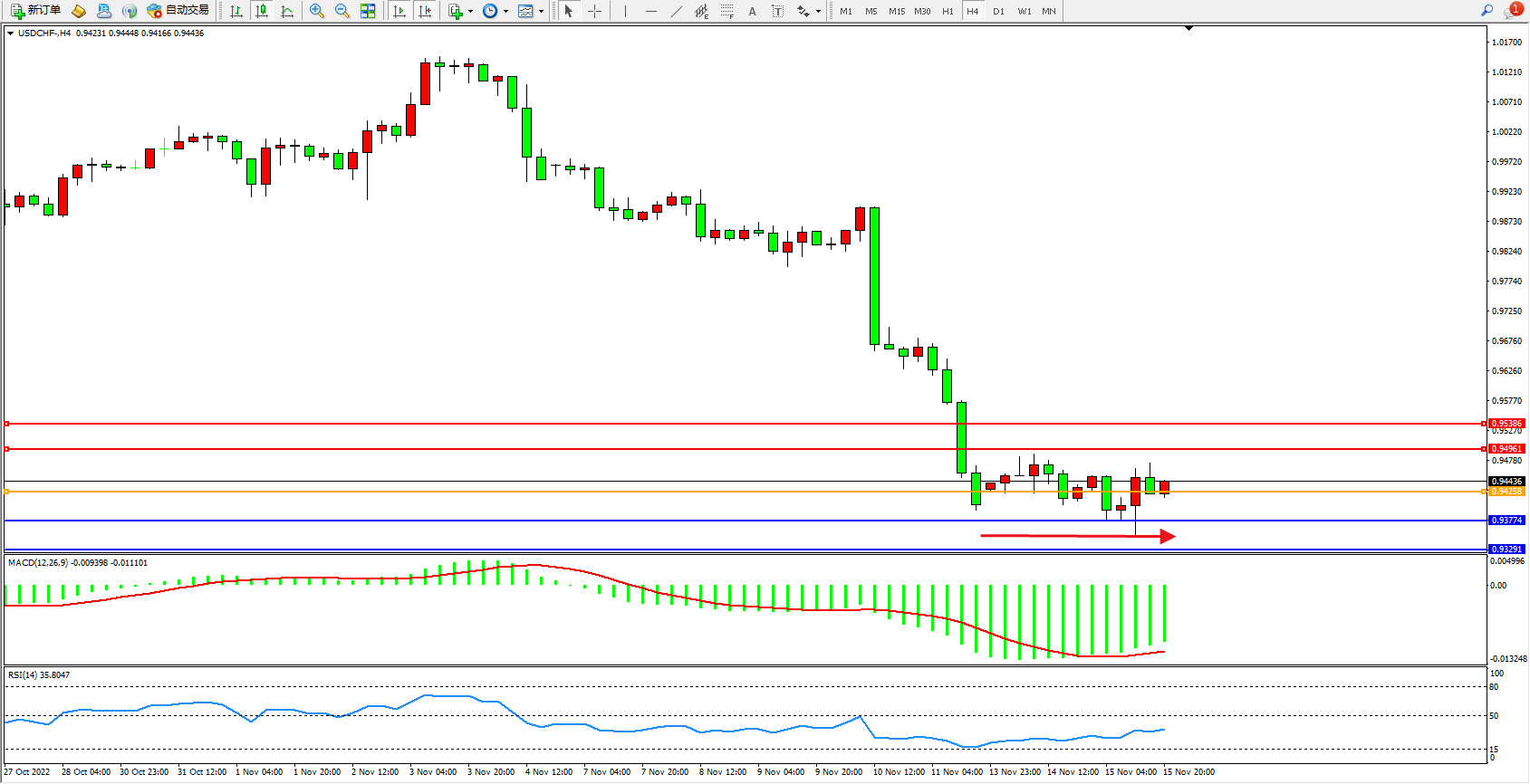1530x784 pixels.
Task: Zoom out of the chart
Action: [x=342, y=11]
